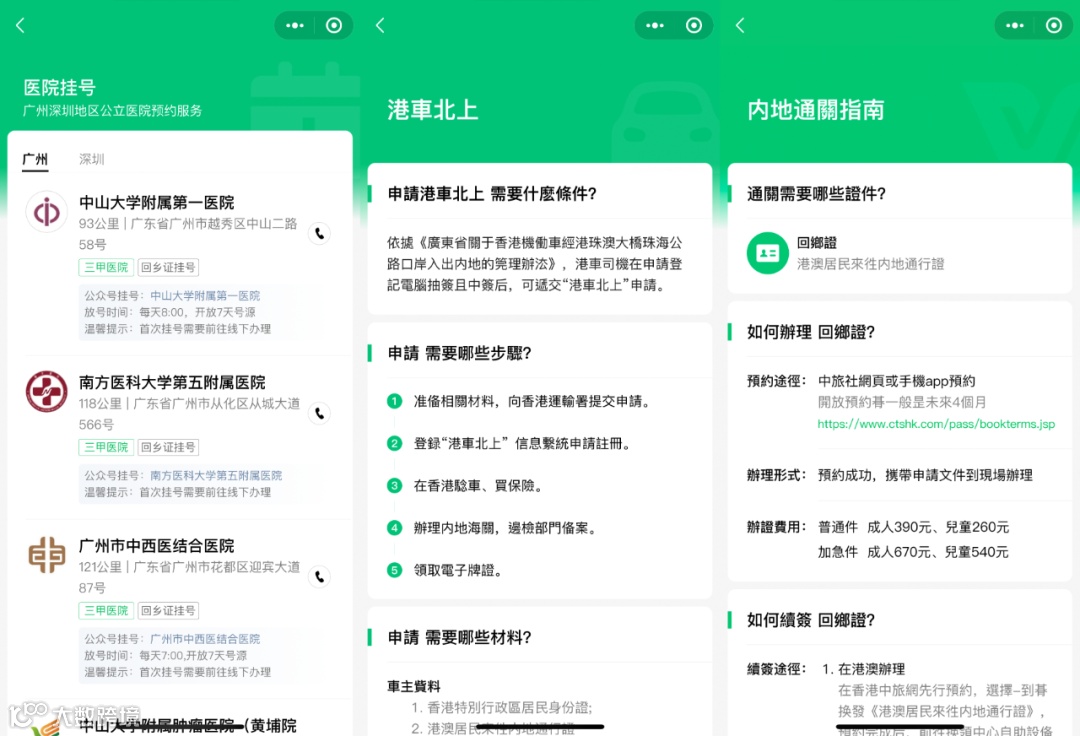Close the 港車北上 mini program via target icon
Screen dimensions: 1080x736
tap(694, 25)
